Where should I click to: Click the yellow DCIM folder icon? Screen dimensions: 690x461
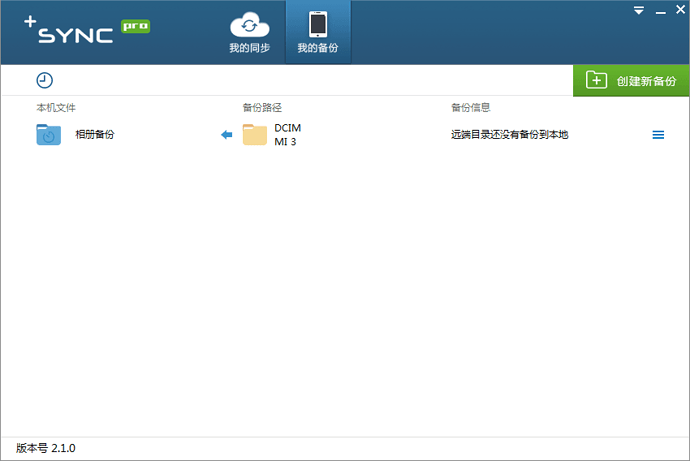255,135
